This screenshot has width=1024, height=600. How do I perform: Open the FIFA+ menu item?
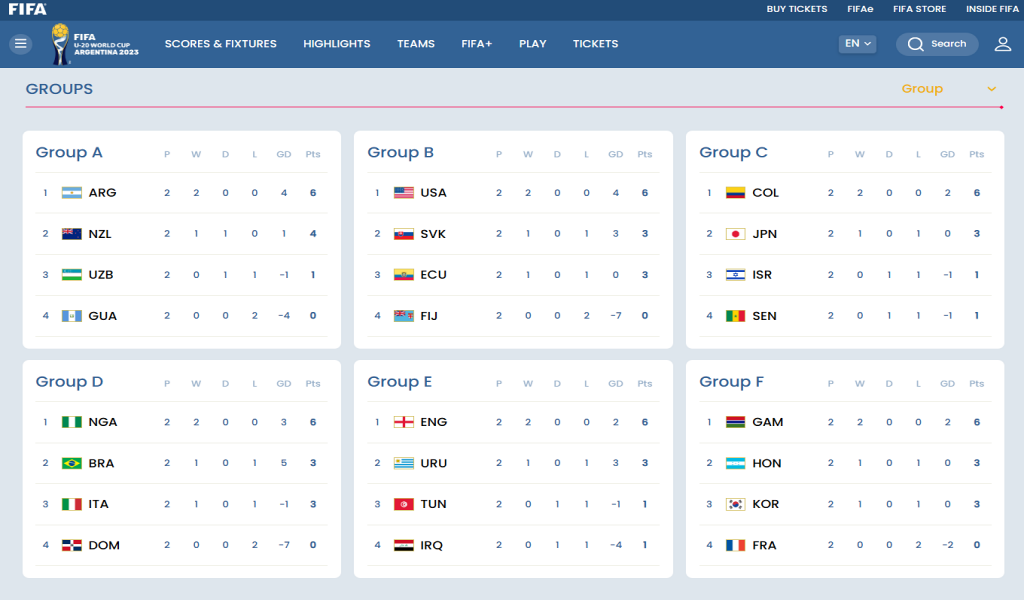click(477, 44)
